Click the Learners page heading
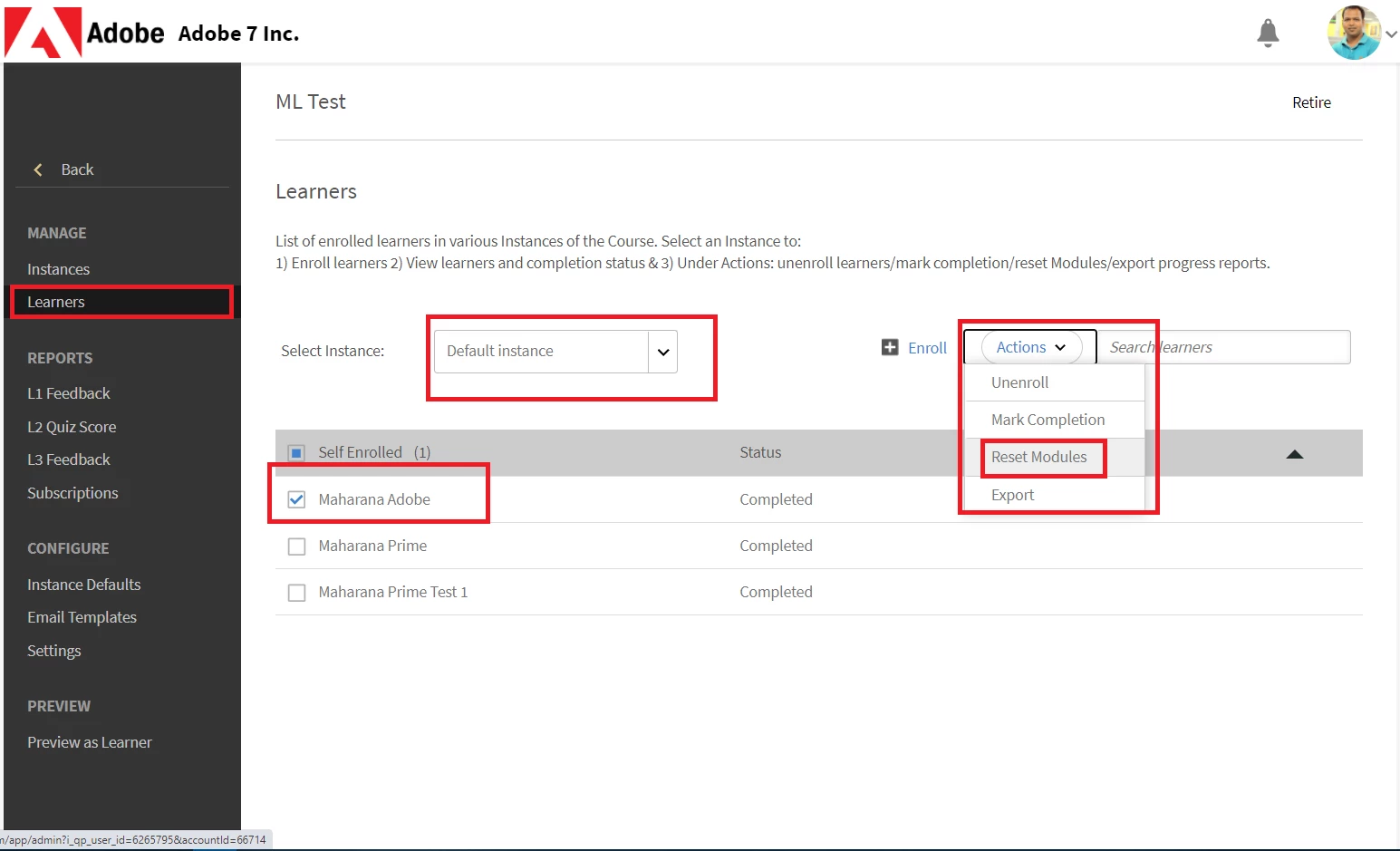This screenshot has width=1400, height=851. (x=316, y=191)
